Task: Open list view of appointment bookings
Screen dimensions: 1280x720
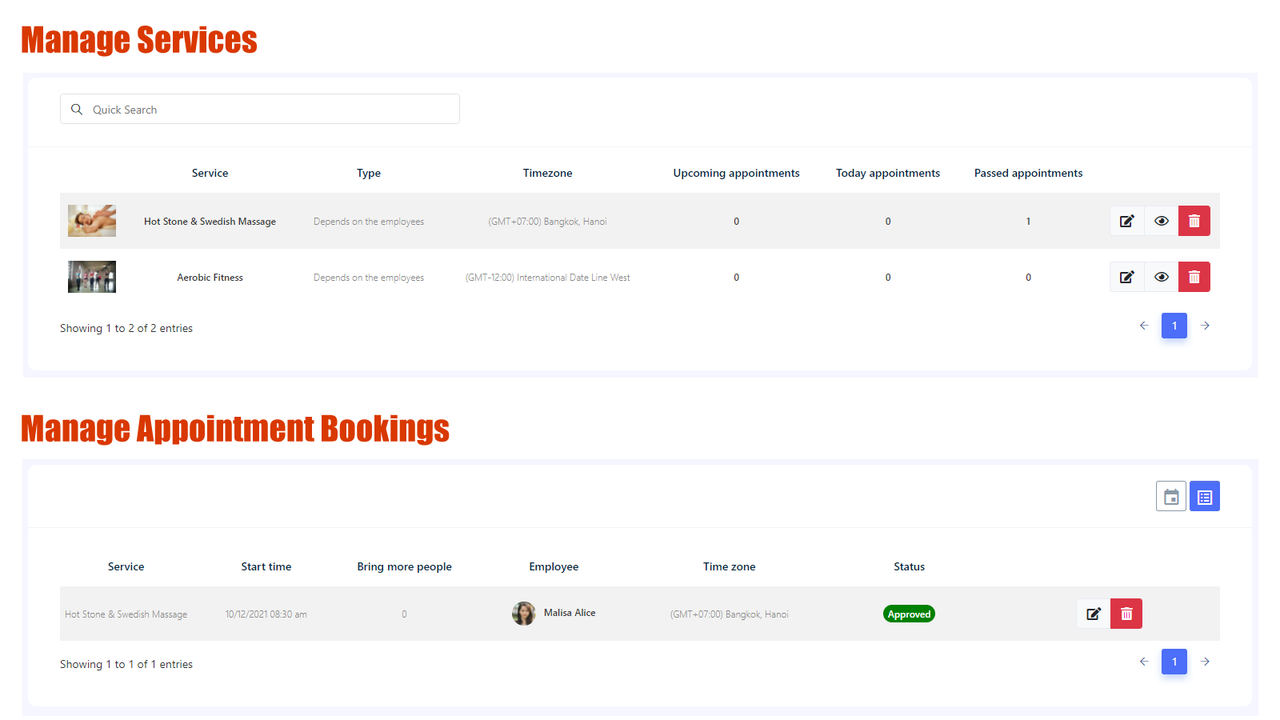Action: point(1204,495)
